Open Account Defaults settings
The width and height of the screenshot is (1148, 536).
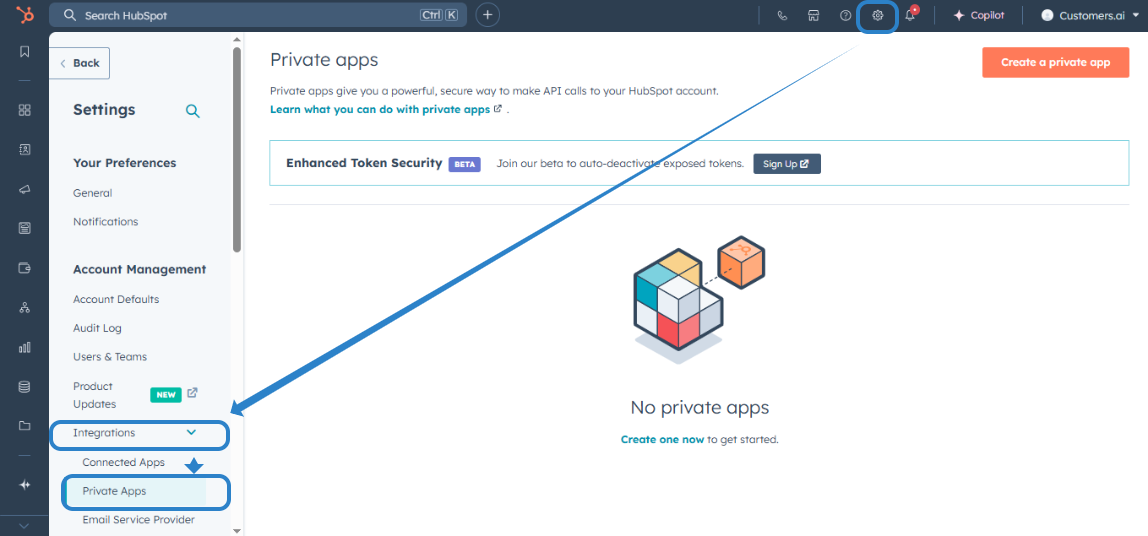116,299
